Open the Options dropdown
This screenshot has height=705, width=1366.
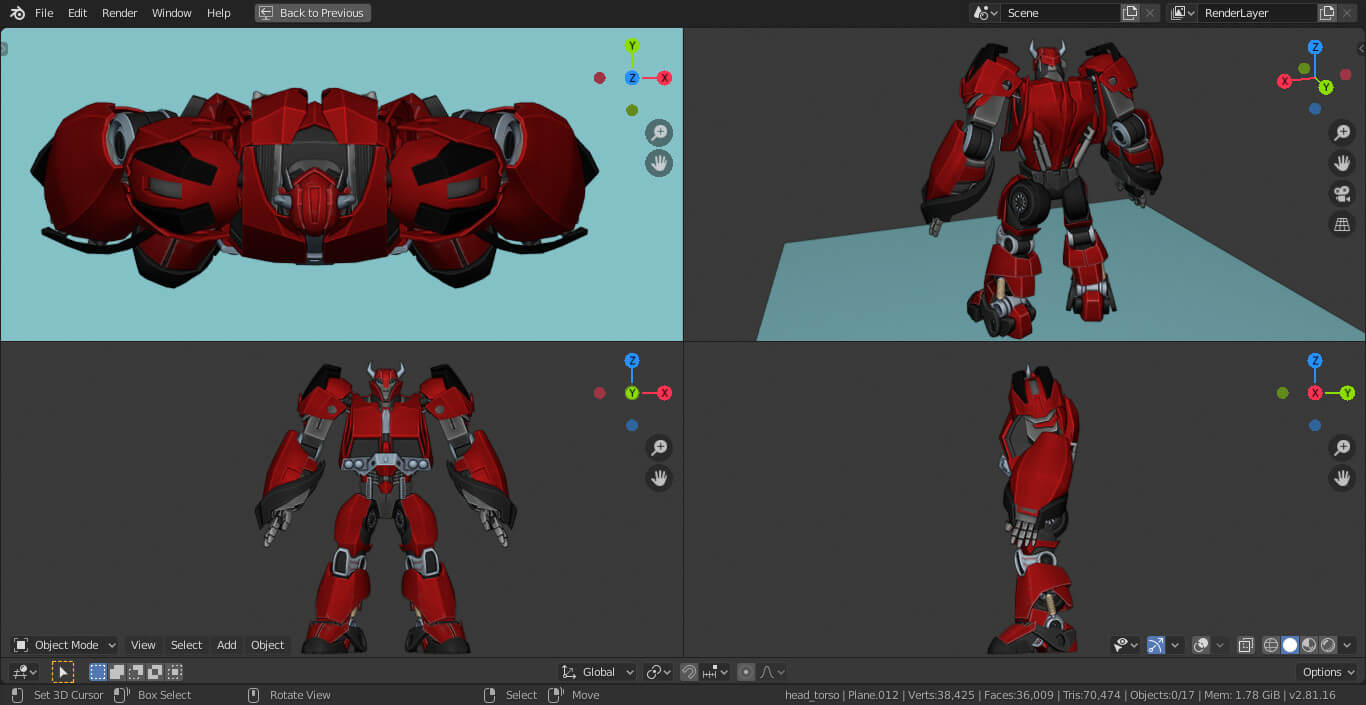click(1328, 672)
